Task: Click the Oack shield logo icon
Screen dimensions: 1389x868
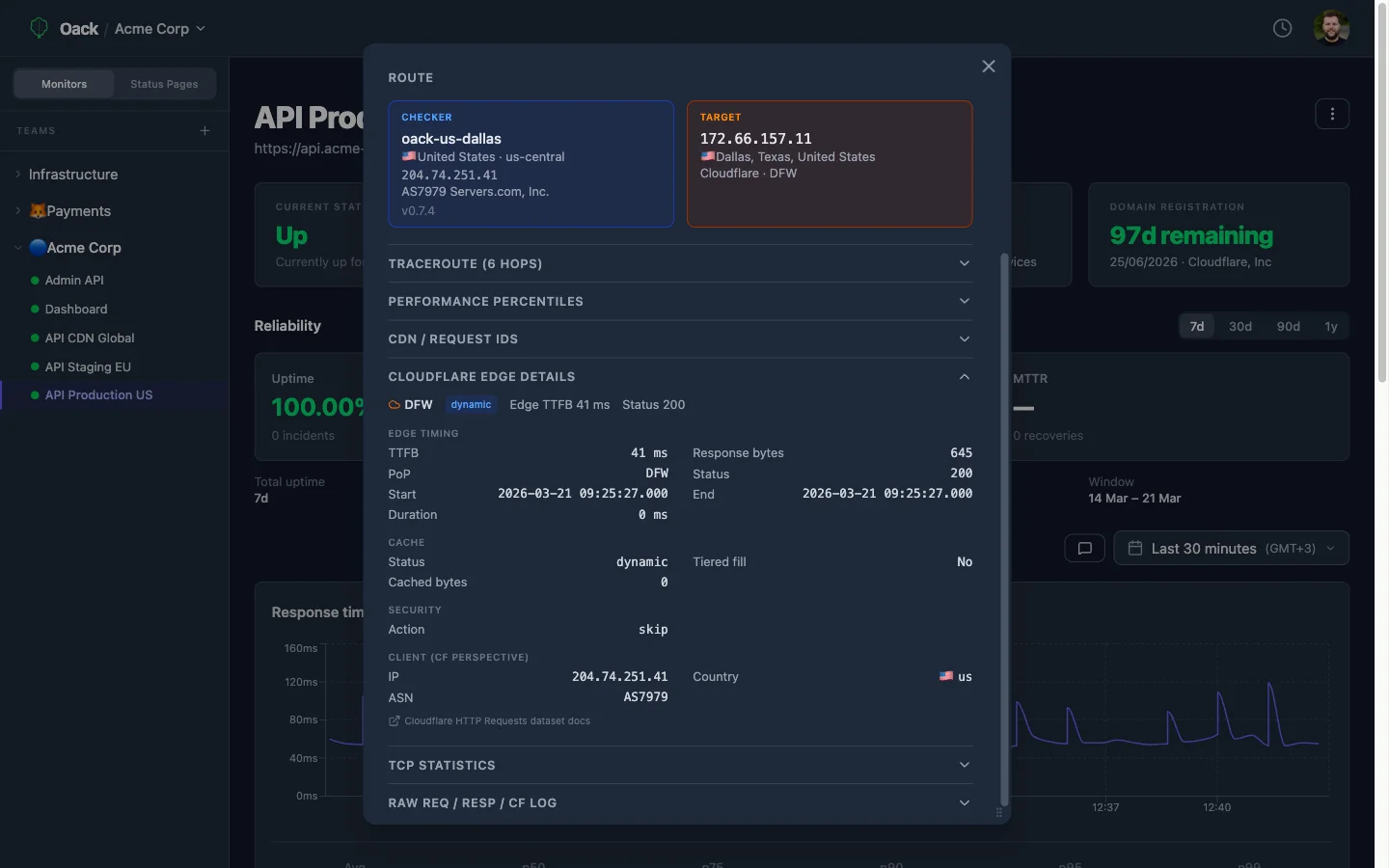Action: [x=39, y=28]
